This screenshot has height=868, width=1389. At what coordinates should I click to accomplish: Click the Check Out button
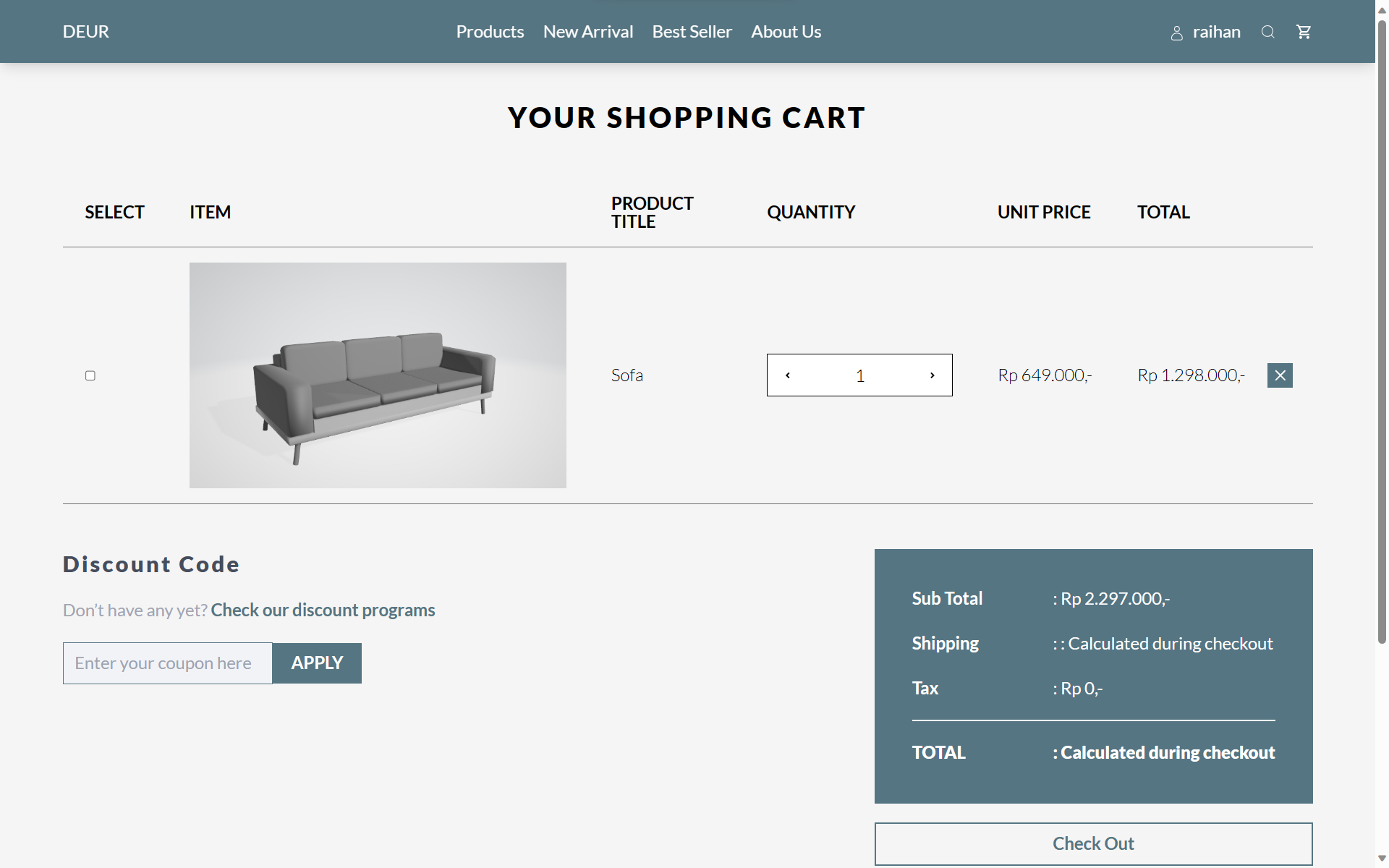pos(1093,843)
